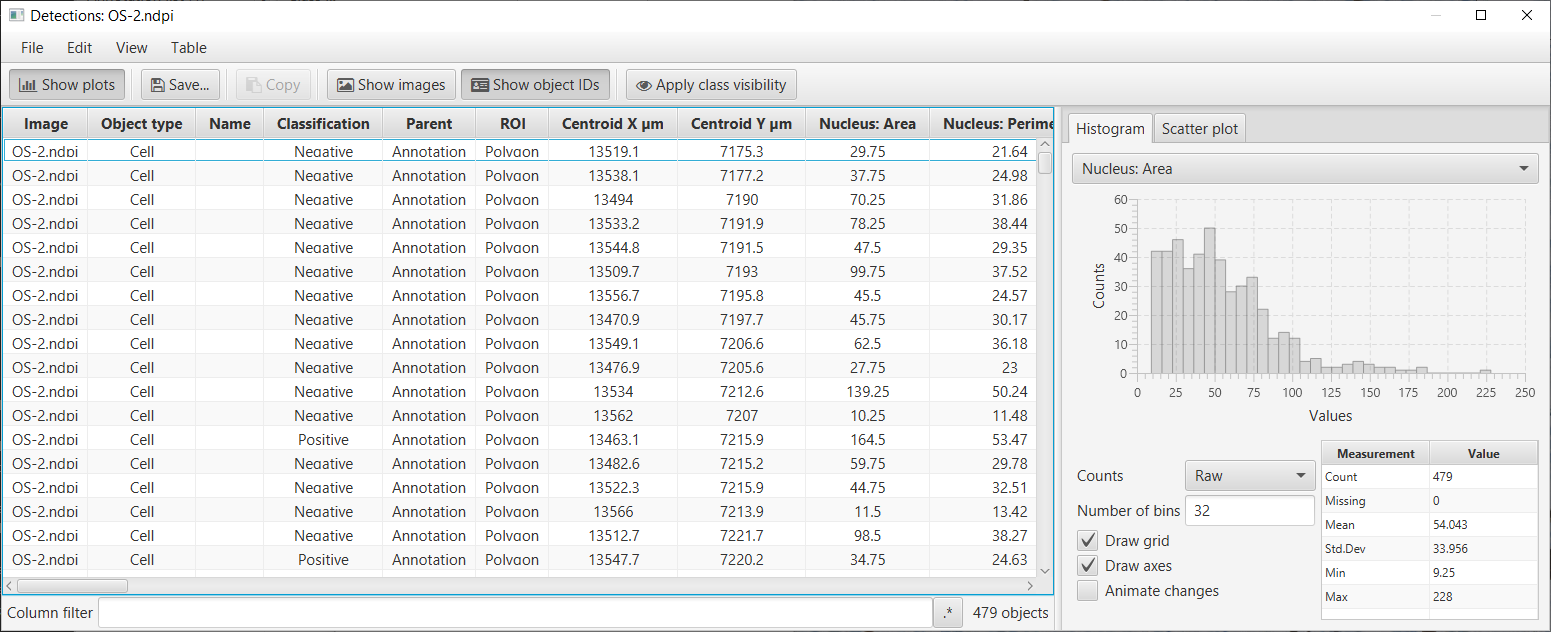Click the Centroid X 13566 cell
The image size is (1551, 632).
point(613,512)
